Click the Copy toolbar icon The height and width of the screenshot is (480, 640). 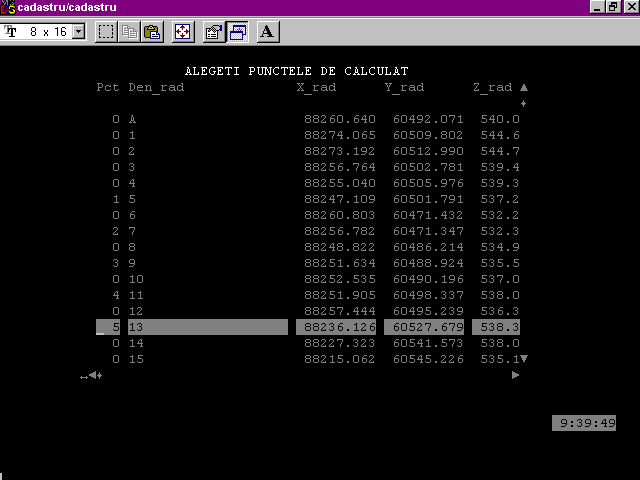130,32
